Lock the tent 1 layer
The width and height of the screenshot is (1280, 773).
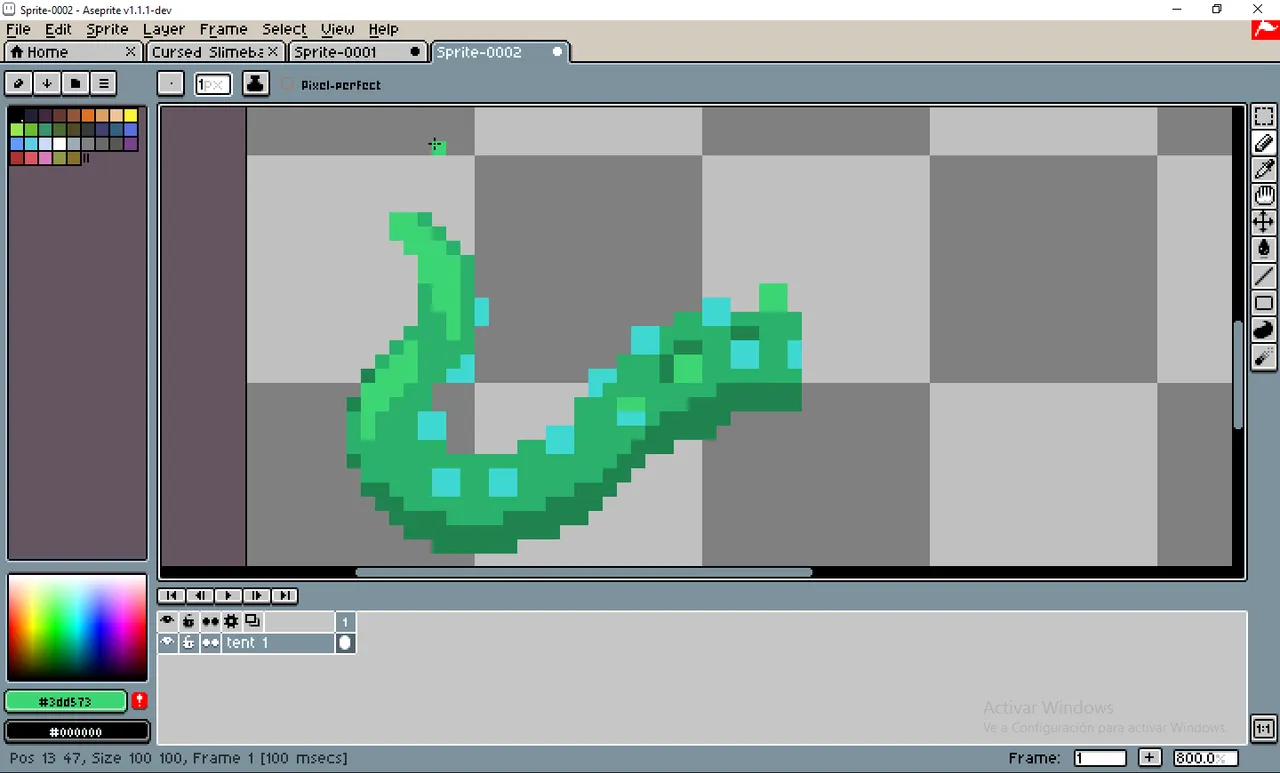point(188,643)
